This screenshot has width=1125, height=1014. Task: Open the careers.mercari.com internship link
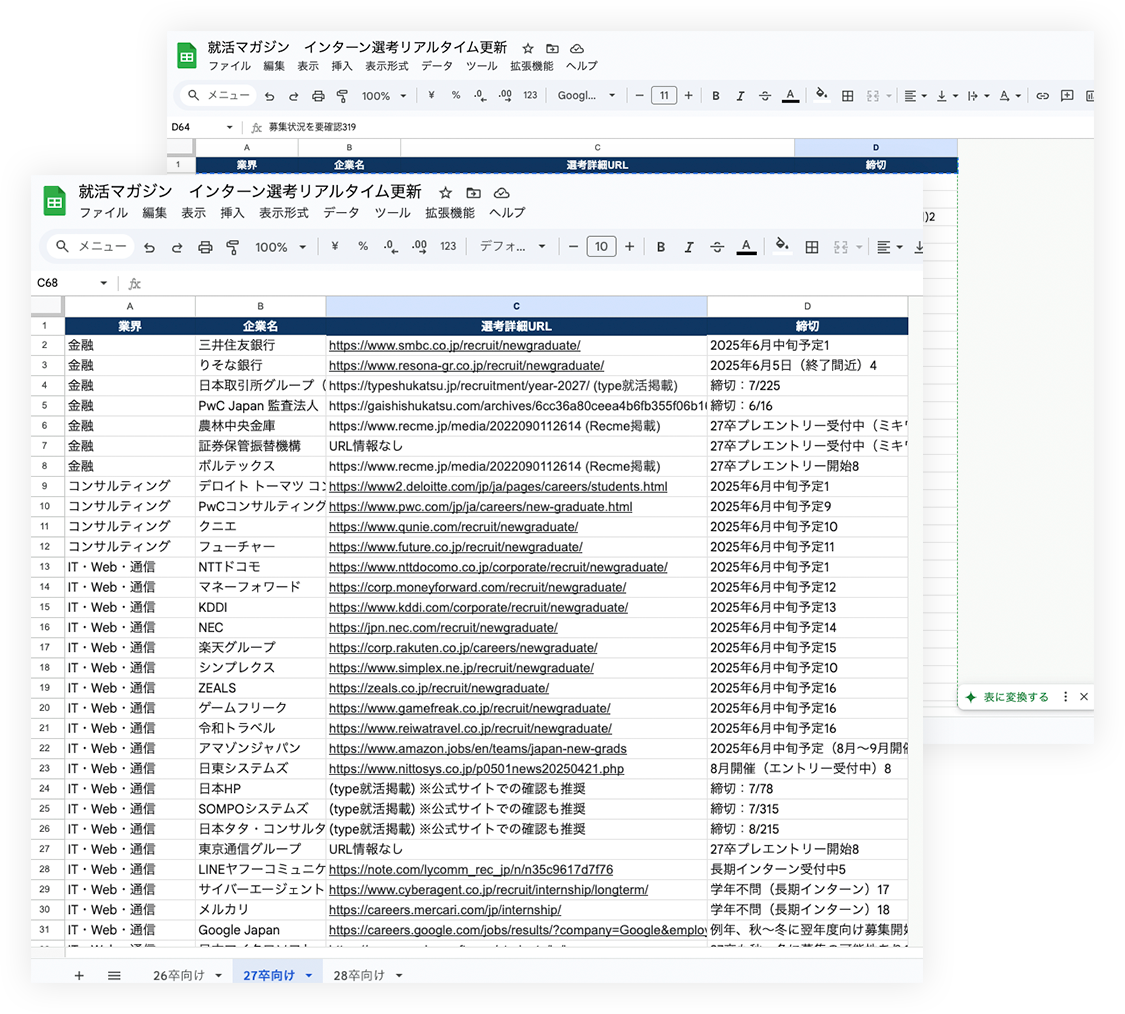pyautogui.click(x=445, y=910)
